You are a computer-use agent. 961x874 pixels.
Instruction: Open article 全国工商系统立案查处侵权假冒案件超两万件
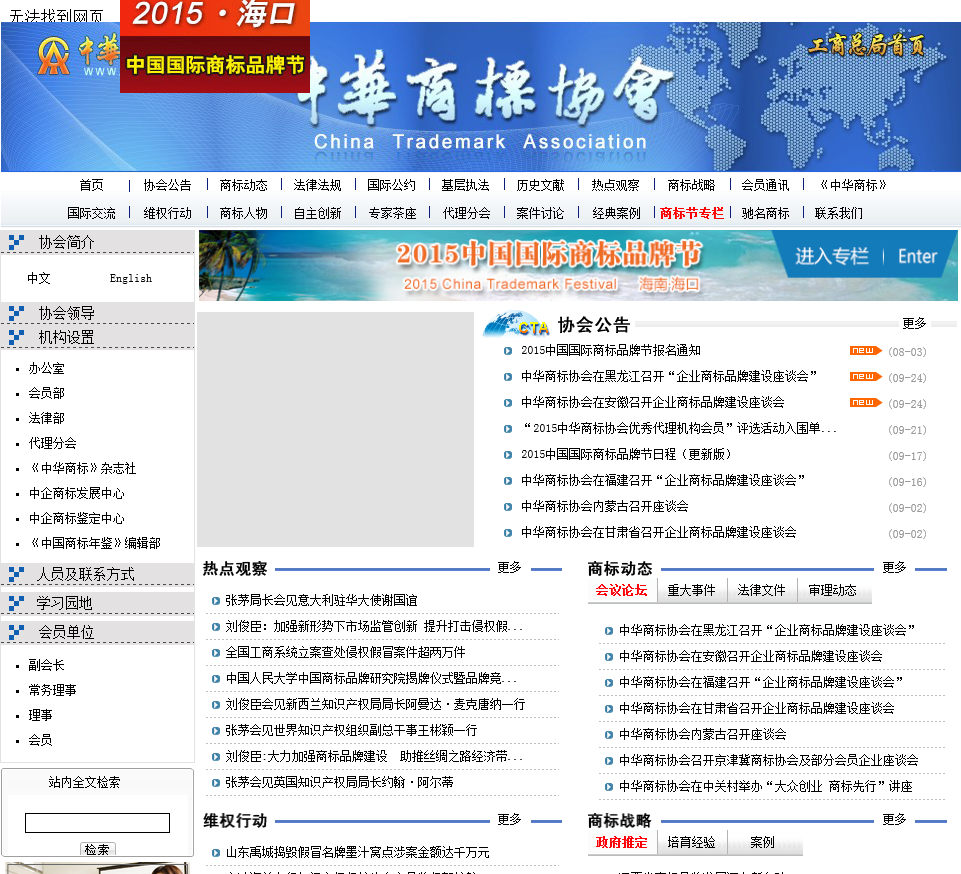point(346,652)
